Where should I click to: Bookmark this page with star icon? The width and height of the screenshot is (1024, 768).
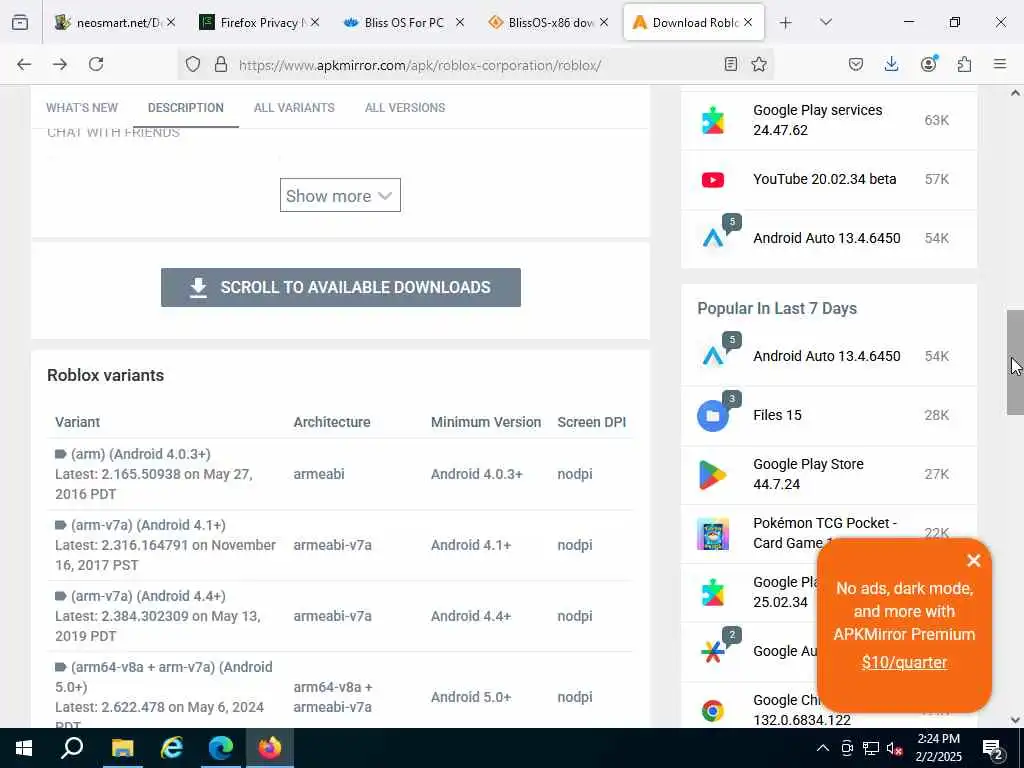[759, 64]
